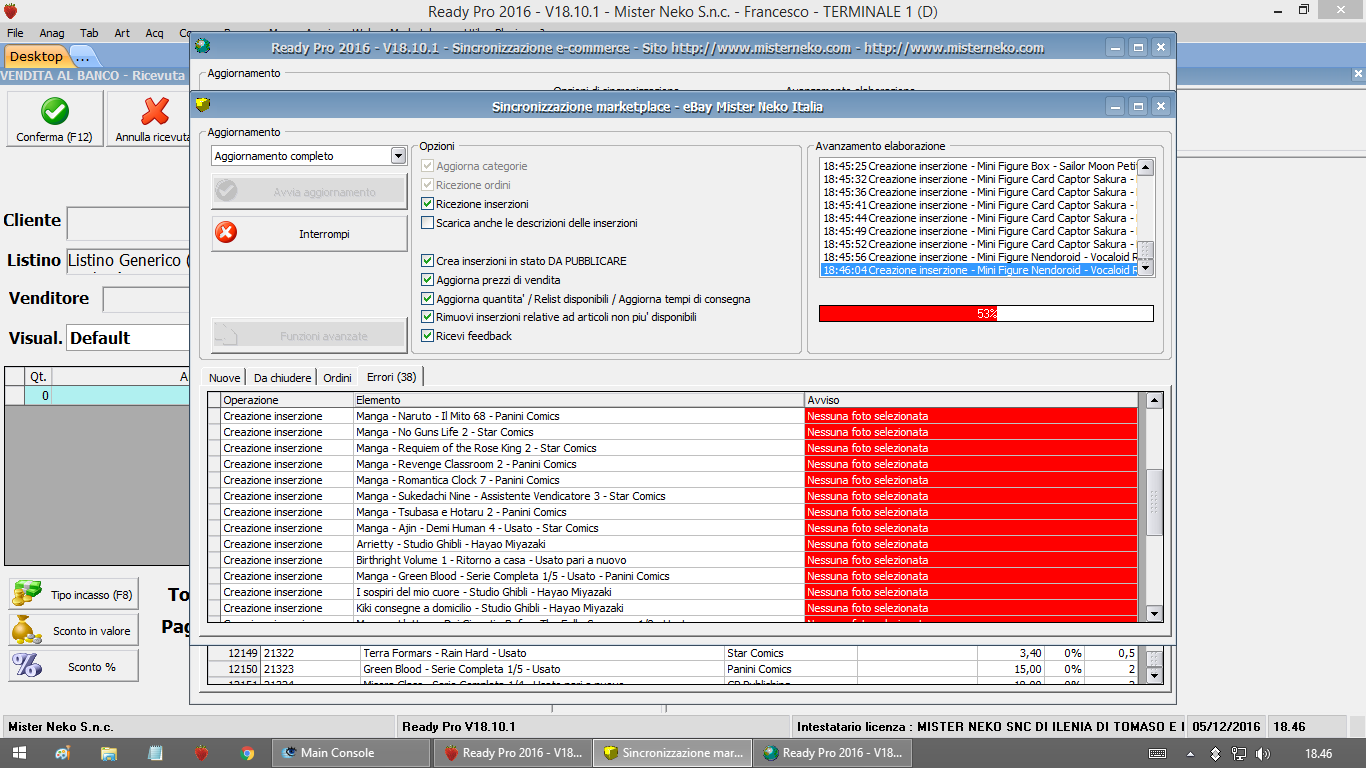Toggle Rimuovi inserzioni relative ad articoli checkbox
Screen dimensions: 1366x768
428,317
